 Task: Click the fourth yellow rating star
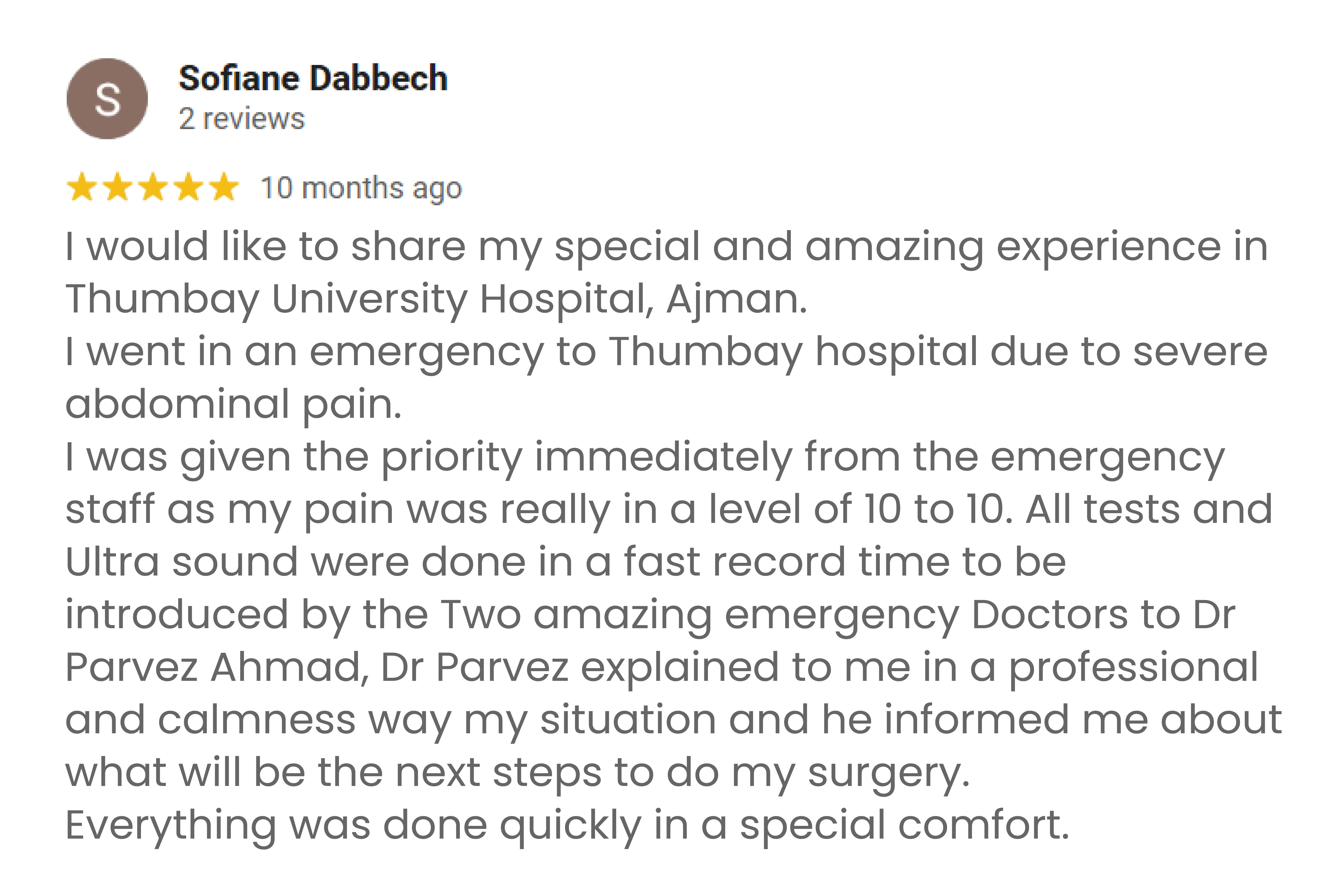tap(189, 188)
